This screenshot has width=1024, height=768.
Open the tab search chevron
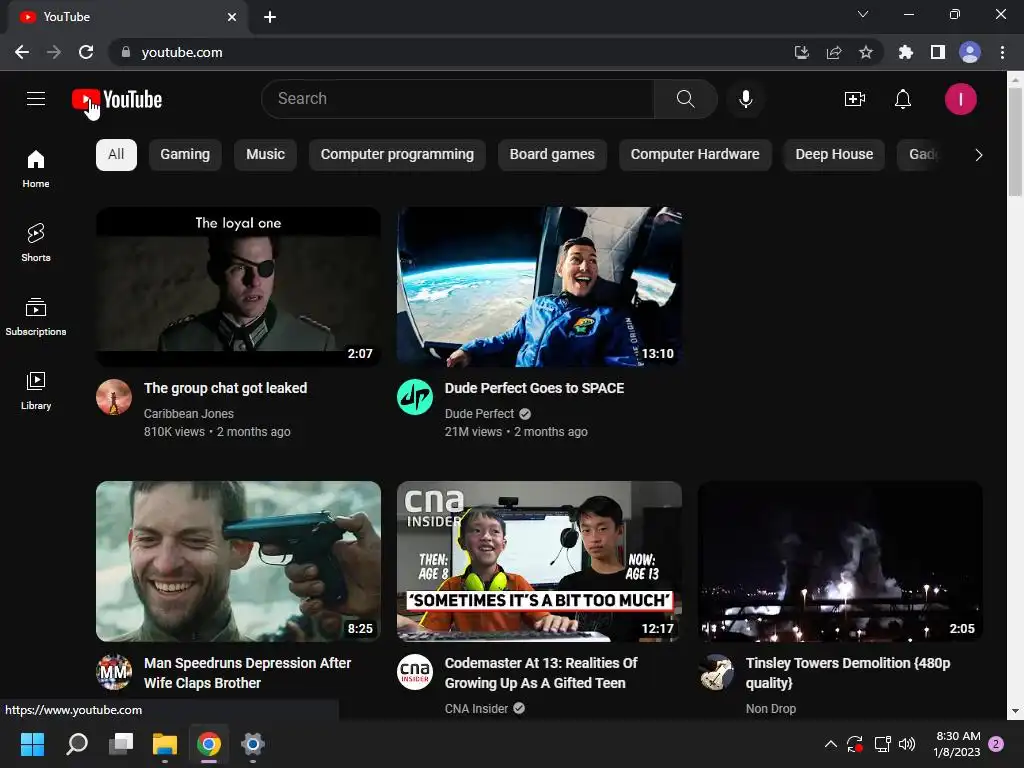pos(863,14)
